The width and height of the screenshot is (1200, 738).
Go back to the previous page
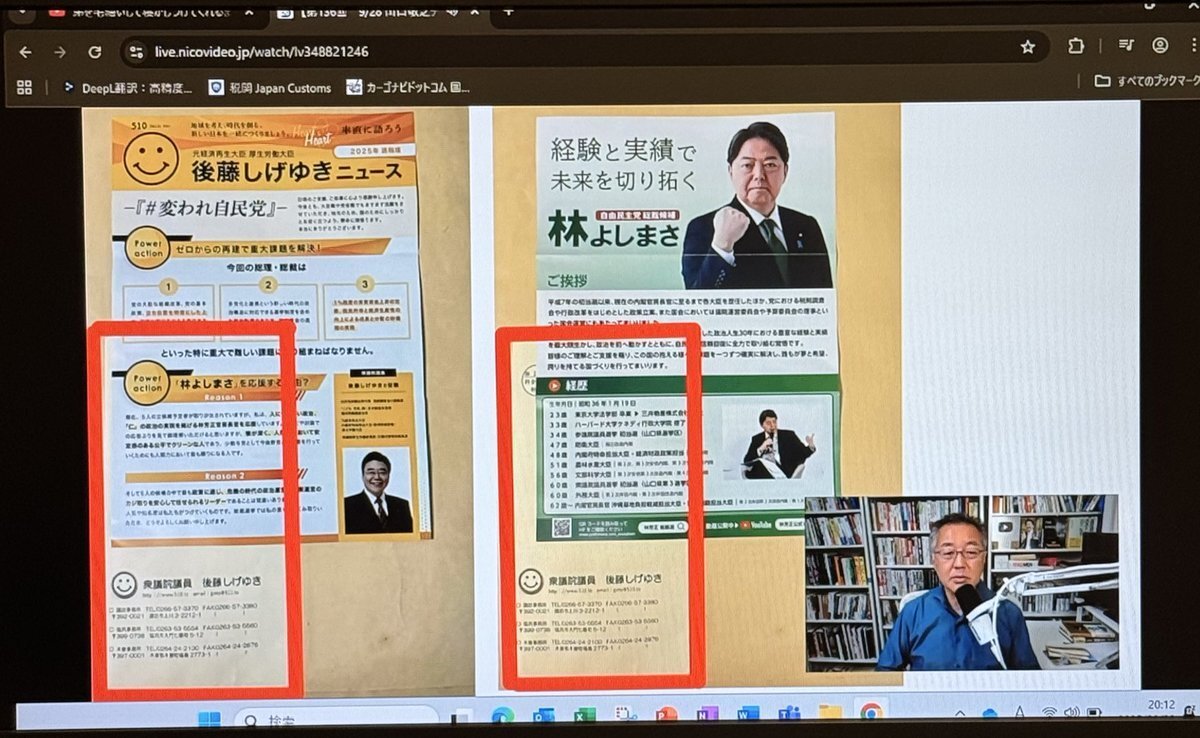25,52
